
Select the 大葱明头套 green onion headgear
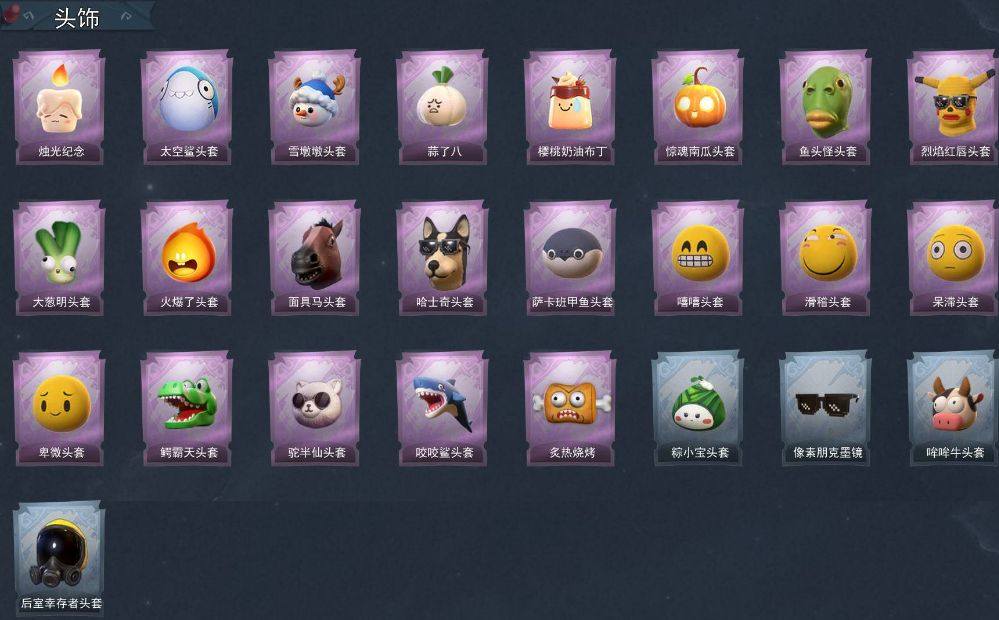(60, 257)
